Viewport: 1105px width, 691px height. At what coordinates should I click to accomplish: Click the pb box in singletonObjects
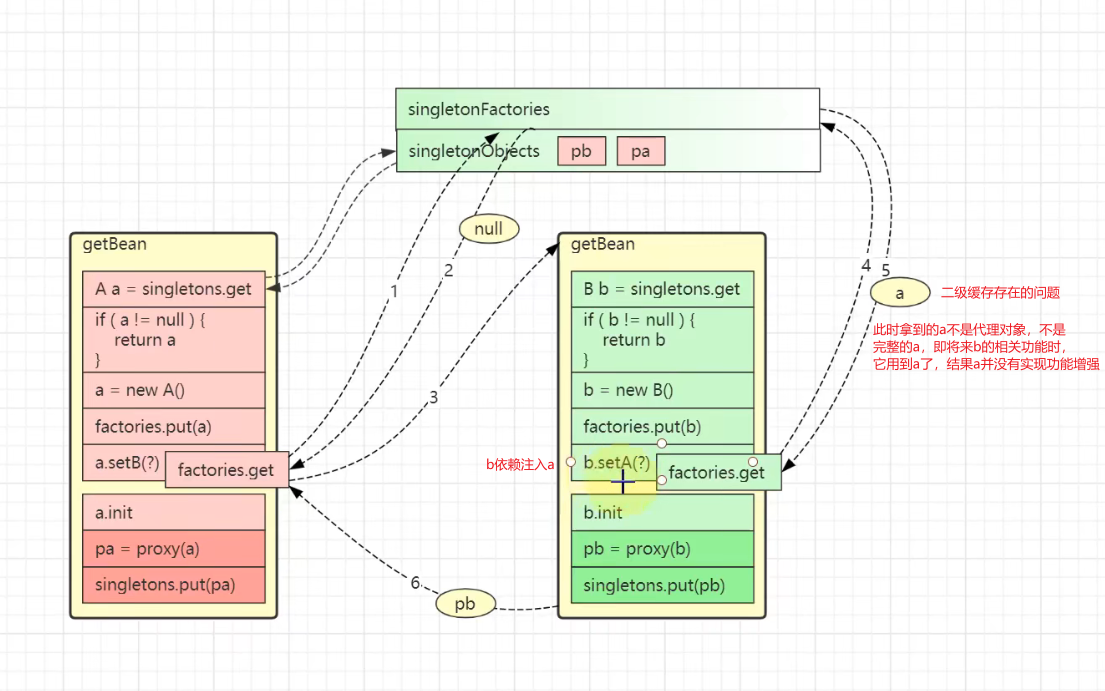tap(581, 151)
